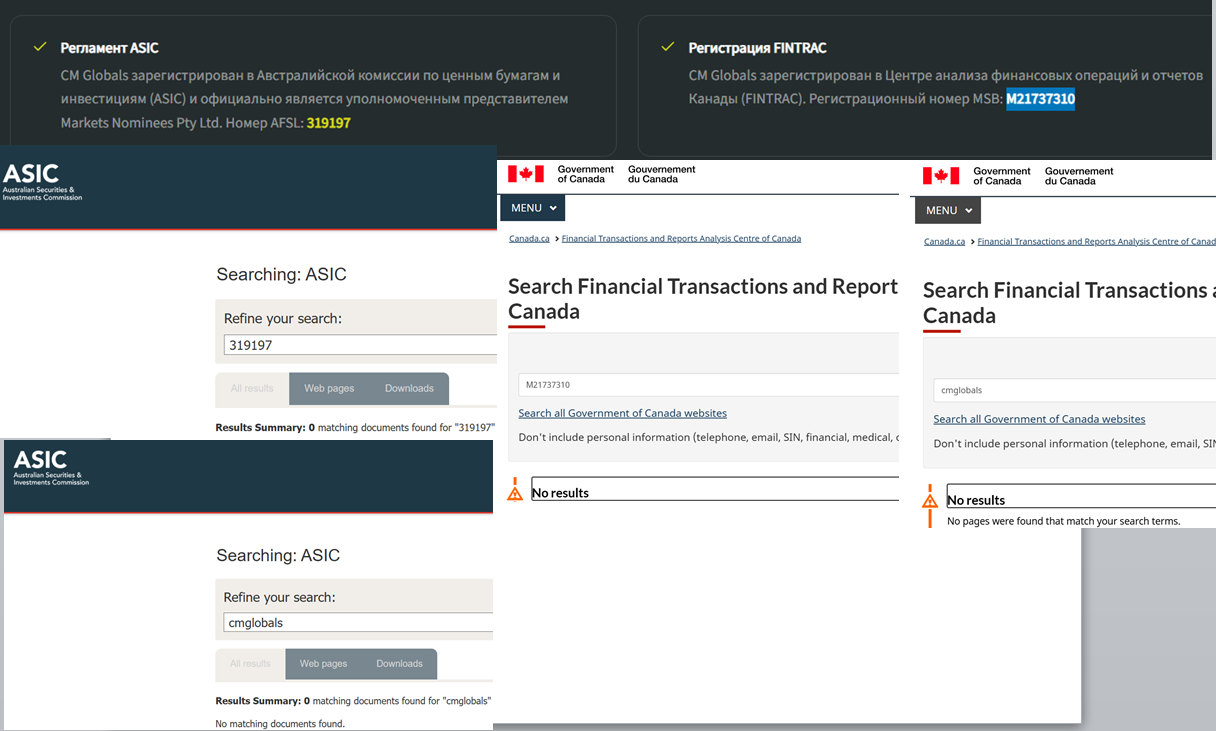Open Downloads tab for 319197 results

tap(409, 388)
